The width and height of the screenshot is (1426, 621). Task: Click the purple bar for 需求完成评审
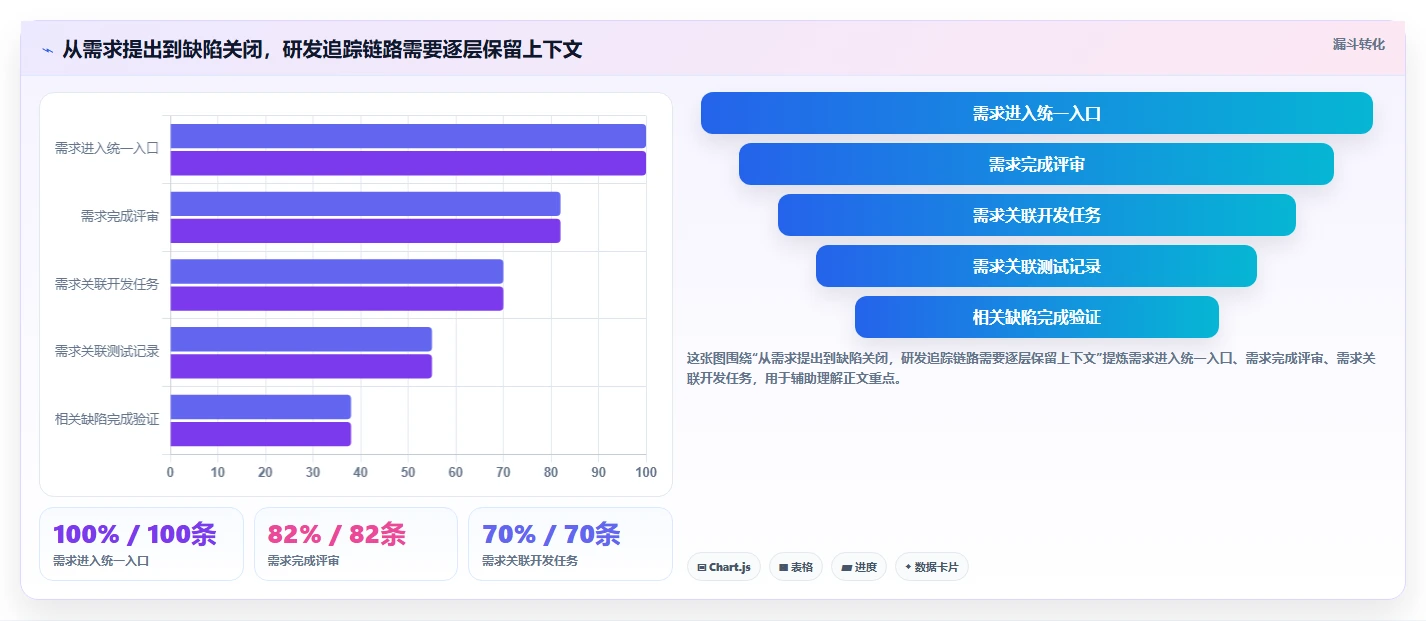[x=365, y=231]
